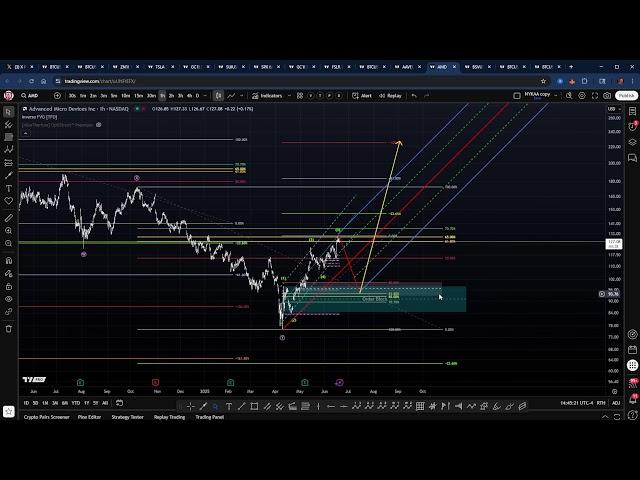Open the candlestick chart type selector
Image resolution: width=640 pixels, height=480 pixels.
click(x=218, y=96)
